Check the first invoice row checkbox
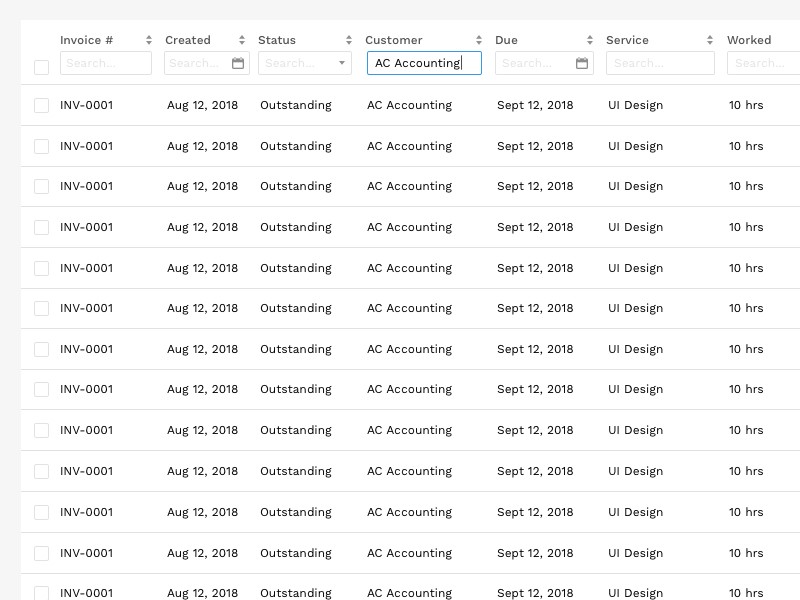Image resolution: width=800 pixels, height=600 pixels. [x=41, y=105]
